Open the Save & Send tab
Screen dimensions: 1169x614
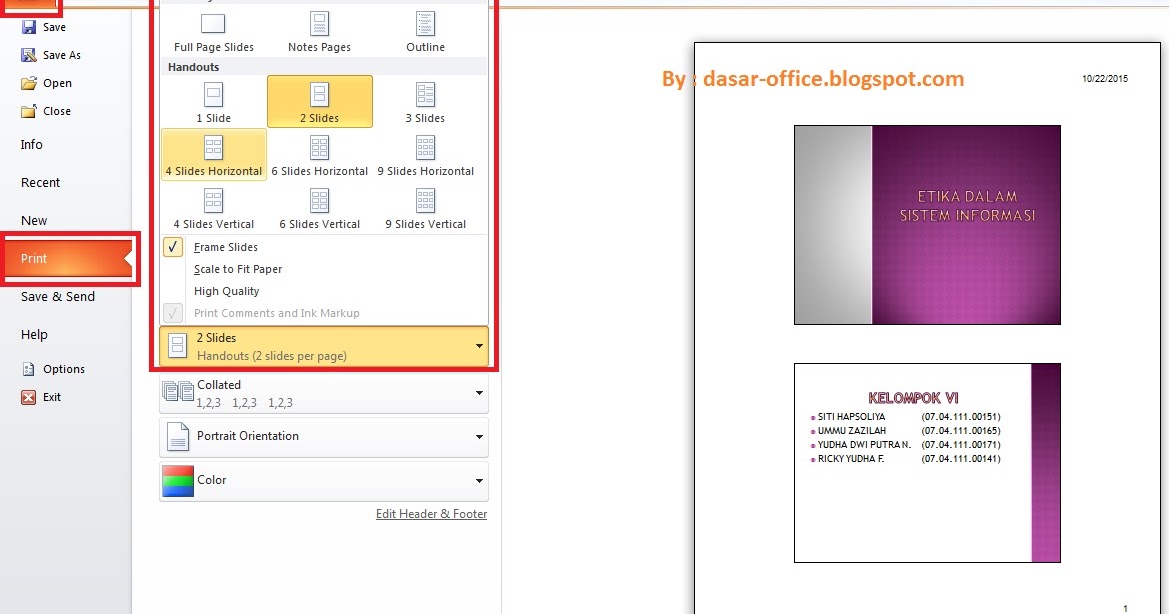[57, 297]
